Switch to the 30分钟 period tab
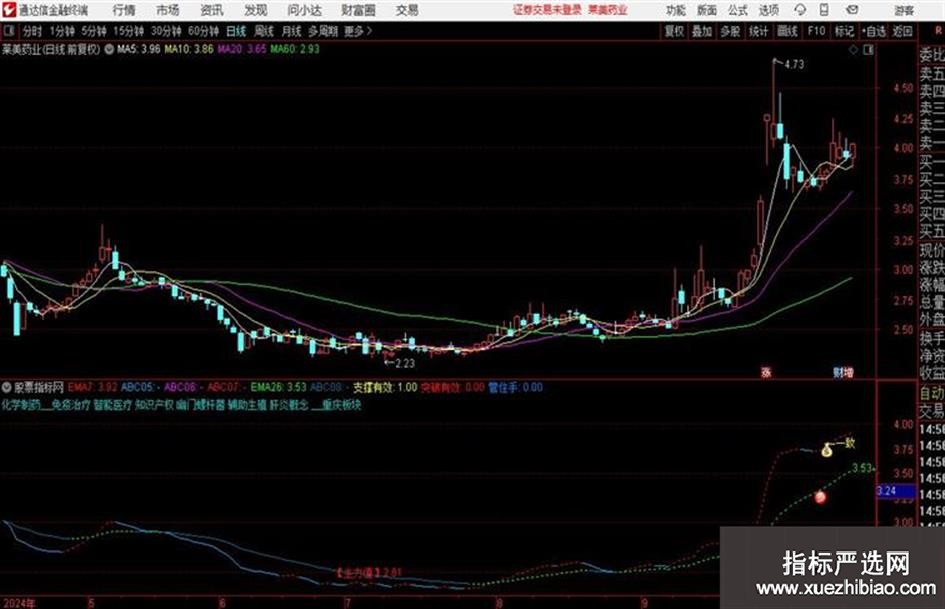This screenshot has height=609, width=945. (166, 31)
